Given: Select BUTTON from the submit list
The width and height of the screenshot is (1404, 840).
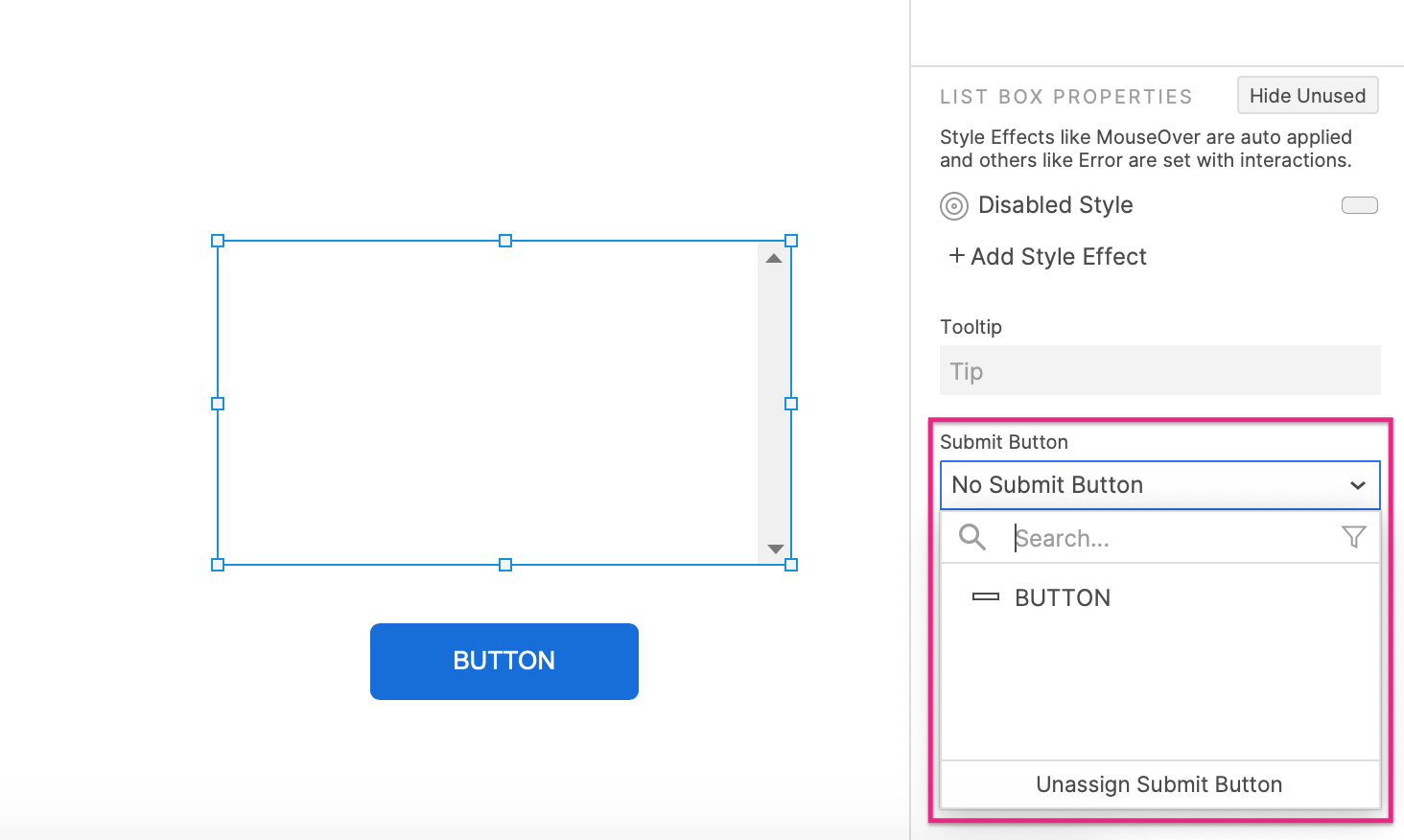Looking at the screenshot, I should (x=1063, y=597).
